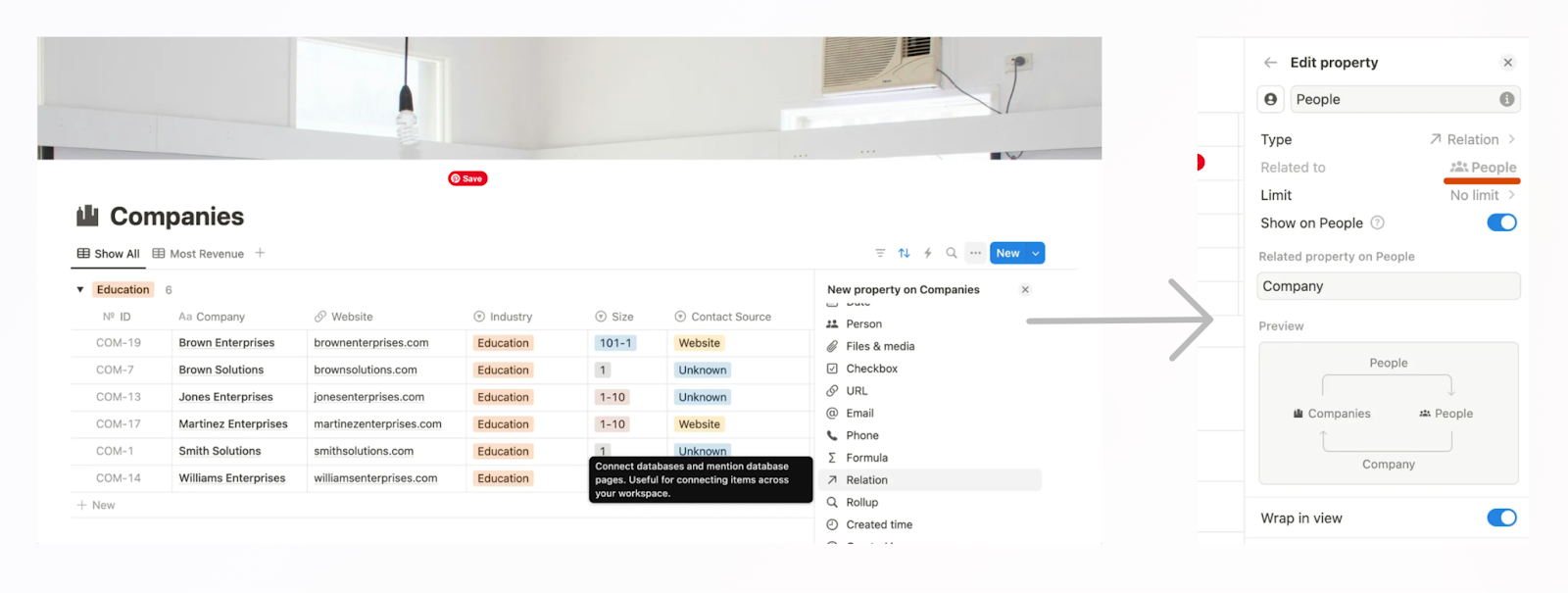Open the Jones Enterprises row
This screenshot has width=1568, height=593.
pos(226,397)
